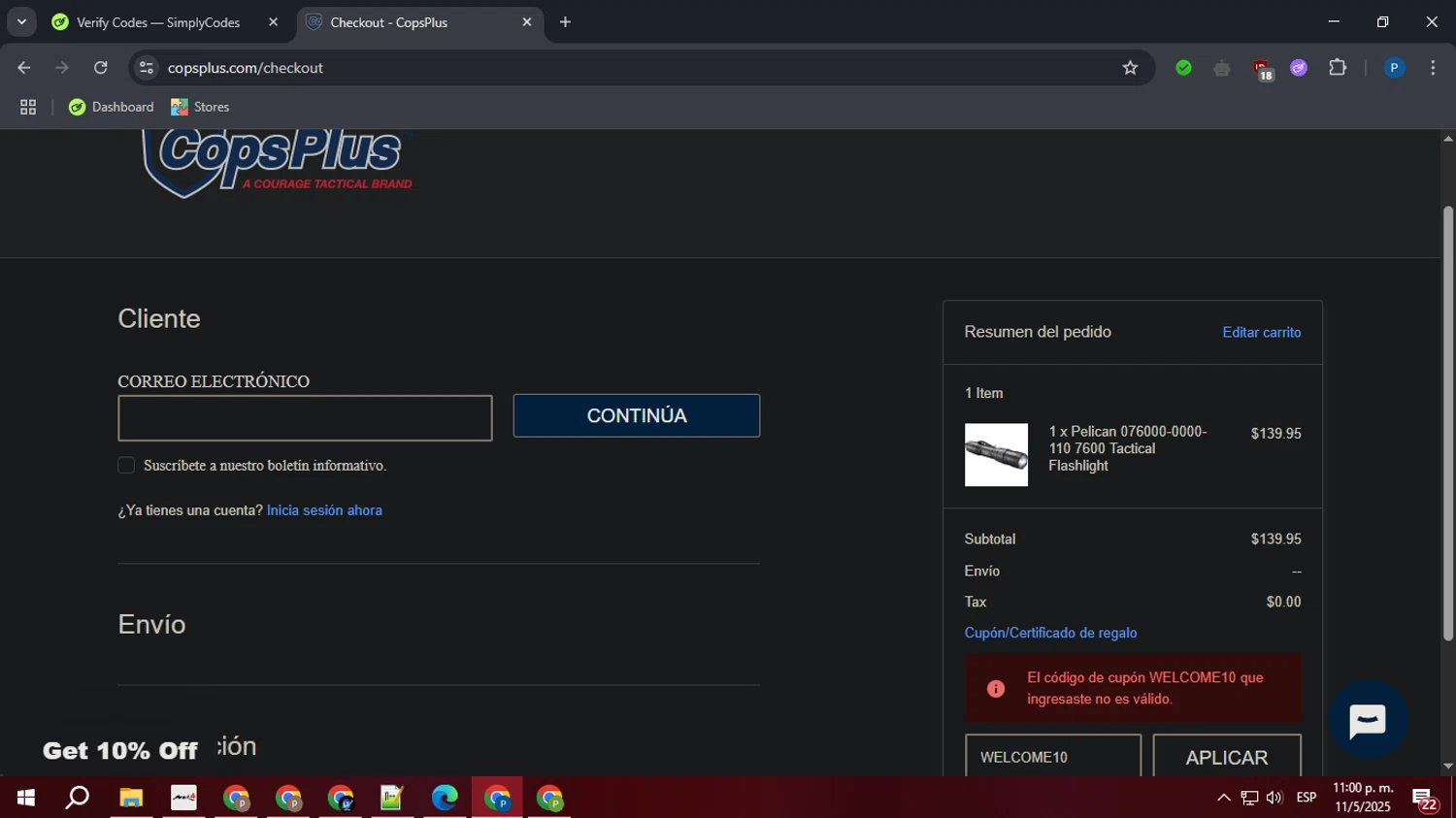Click the CopsPlus logo
Viewport: 1456px width, 818px height.
(277, 163)
